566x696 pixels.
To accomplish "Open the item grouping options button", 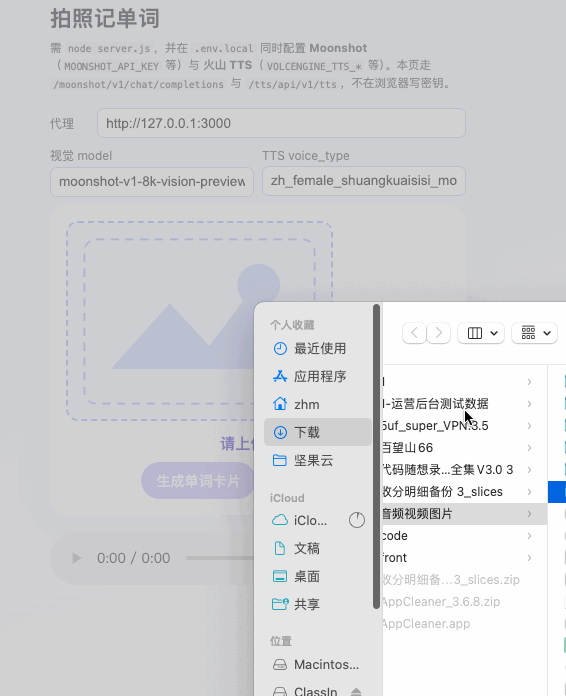I will click(534, 333).
